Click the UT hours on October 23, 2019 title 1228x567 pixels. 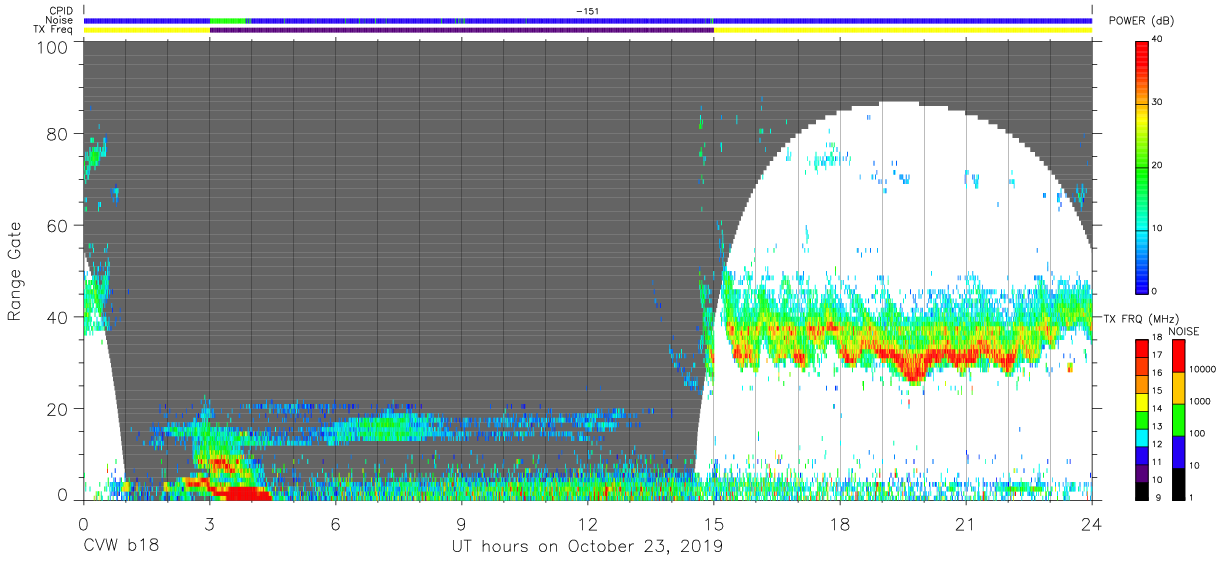coord(586,547)
